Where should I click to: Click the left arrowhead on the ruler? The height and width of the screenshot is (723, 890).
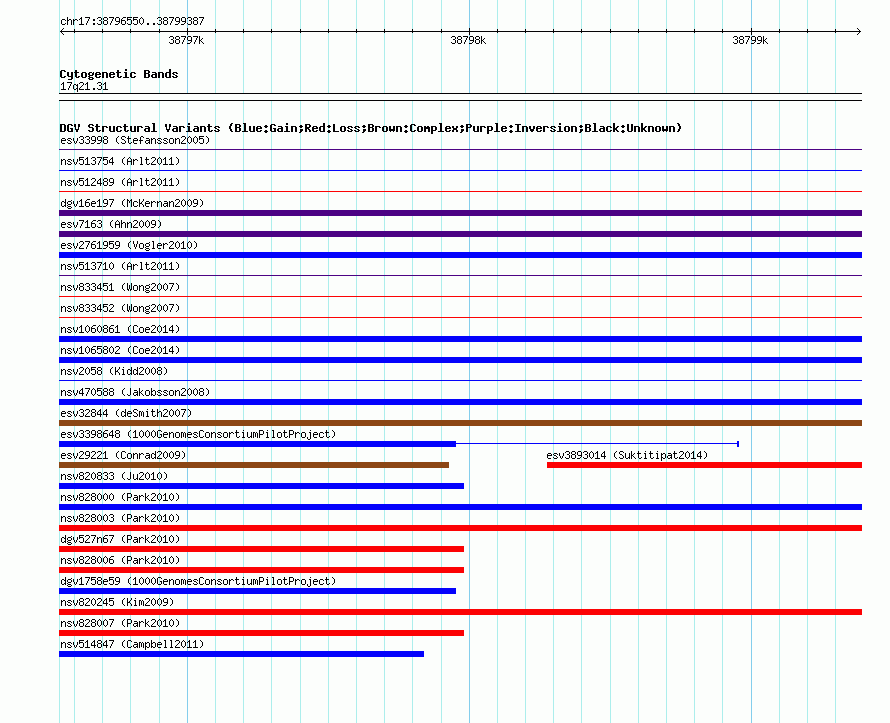[x=62, y=31]
